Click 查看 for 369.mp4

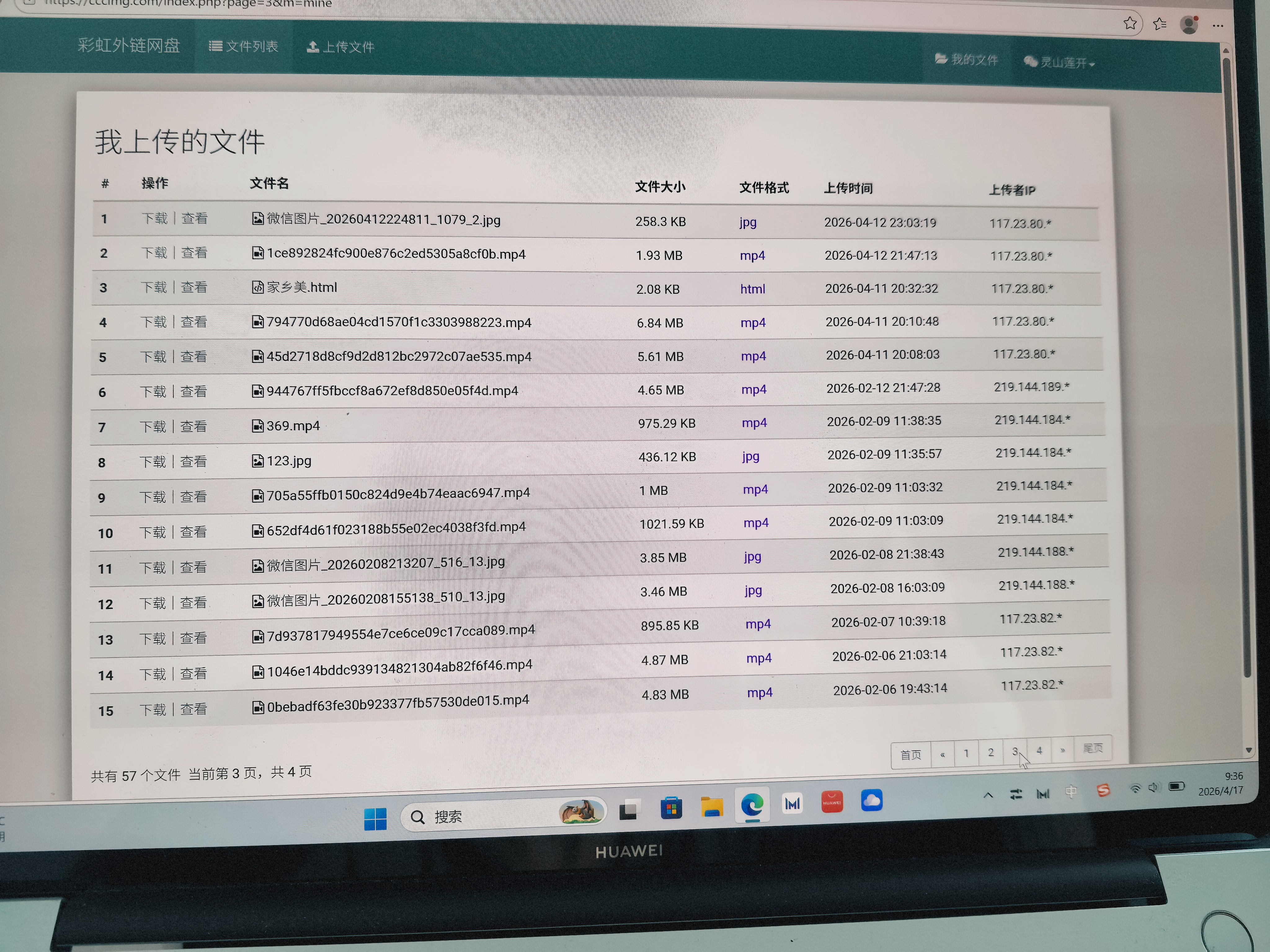click(x=193, y=427)
